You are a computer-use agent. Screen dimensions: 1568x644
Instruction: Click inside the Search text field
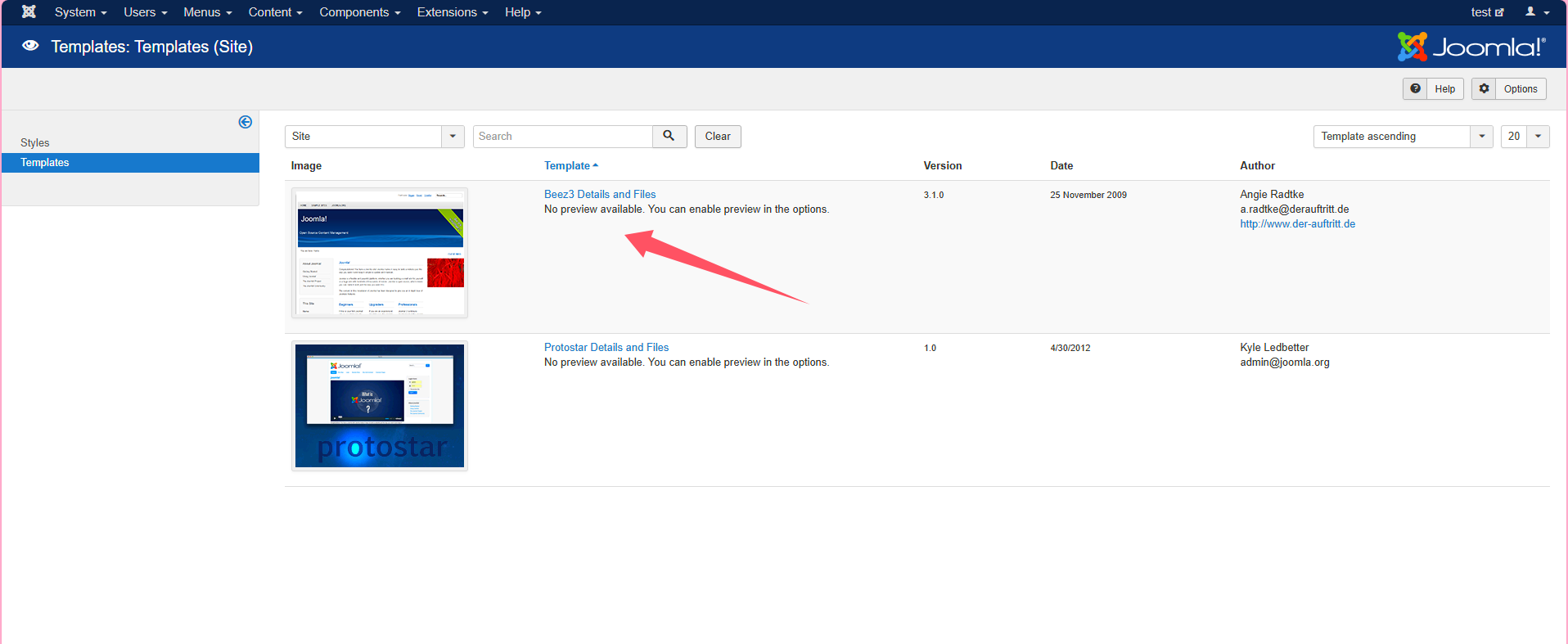562,136
